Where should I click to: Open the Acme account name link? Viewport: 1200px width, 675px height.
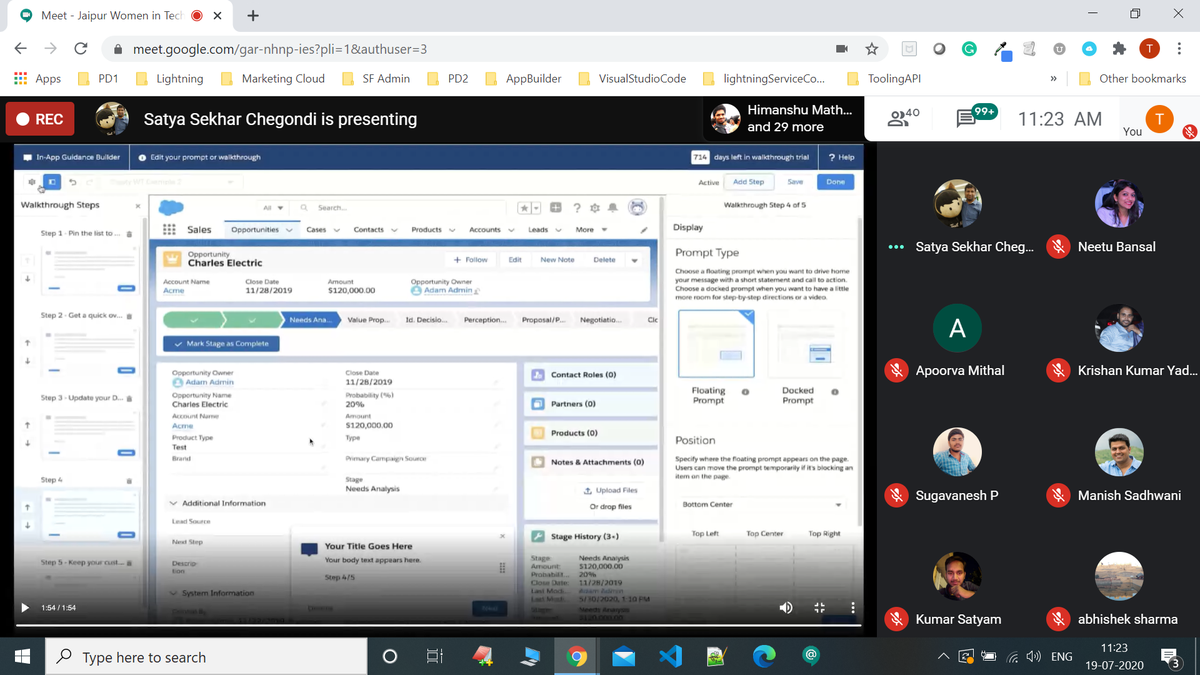pos(174,291)
